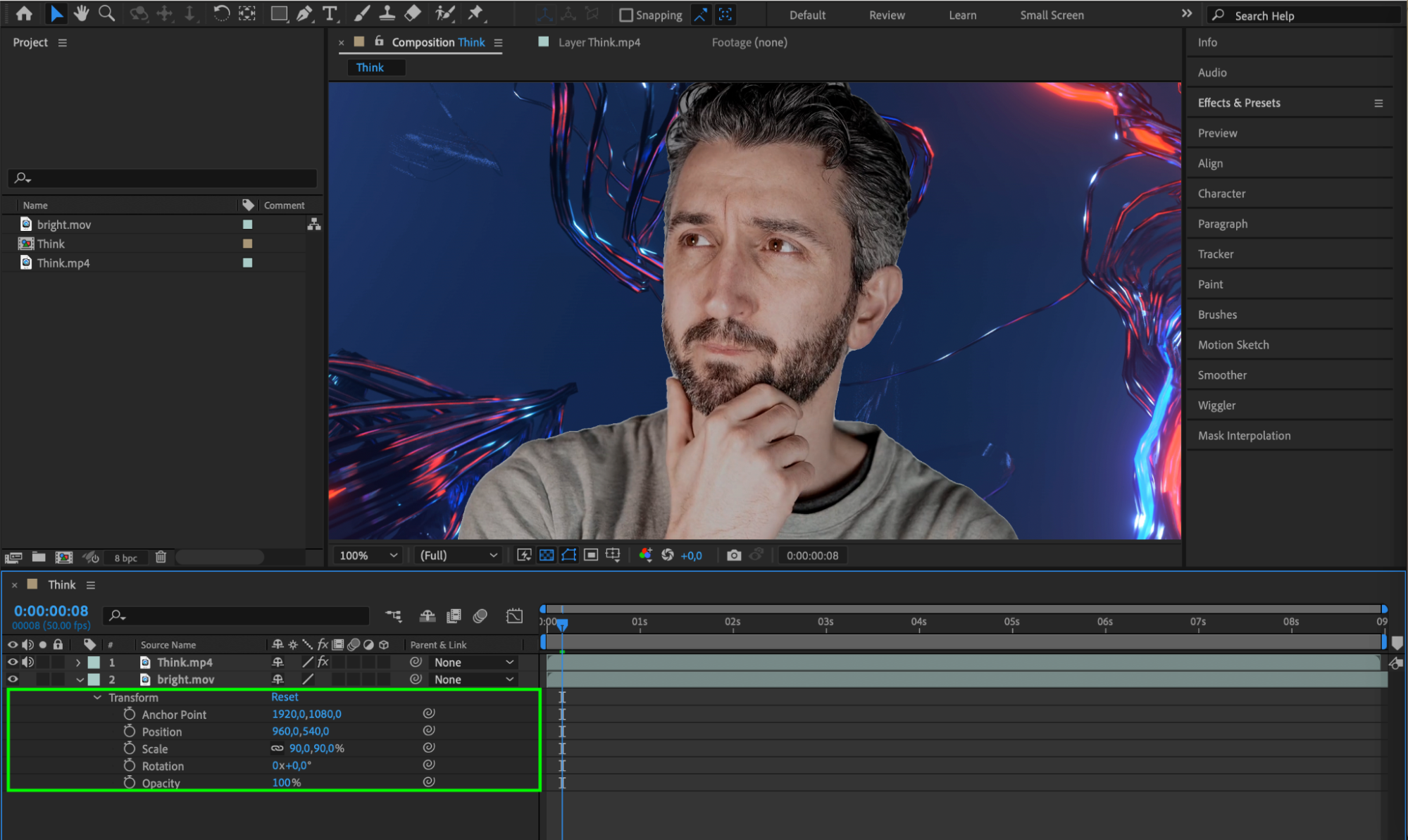Select the Pen tool
Viewport: 1408px width, 840px height.
click(x=304, y=13)
